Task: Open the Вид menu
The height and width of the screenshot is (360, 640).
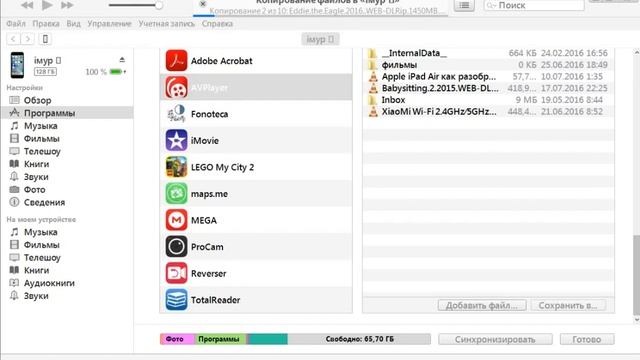Action: click(73, 24)
